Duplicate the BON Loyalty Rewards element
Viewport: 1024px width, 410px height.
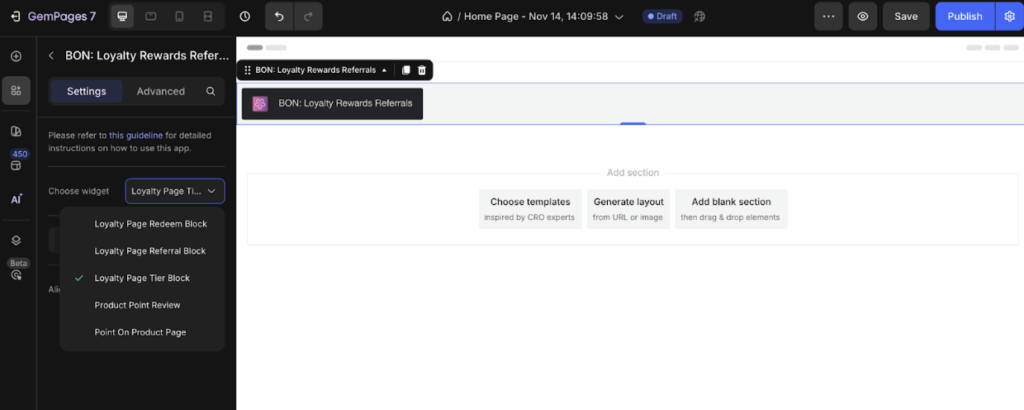pos(405,70)
